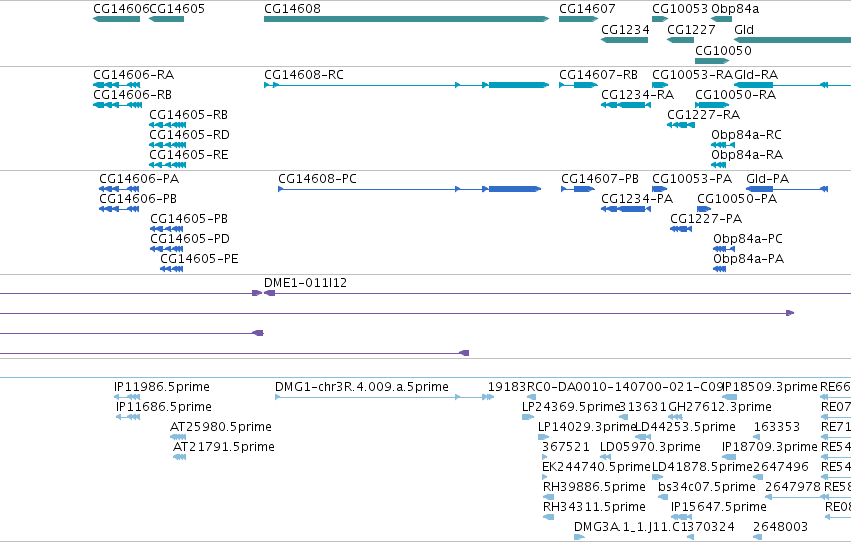The height and width of the screenshot is (542, 851).
Task: Select transcript CG1227-RA
Action: 681,125
